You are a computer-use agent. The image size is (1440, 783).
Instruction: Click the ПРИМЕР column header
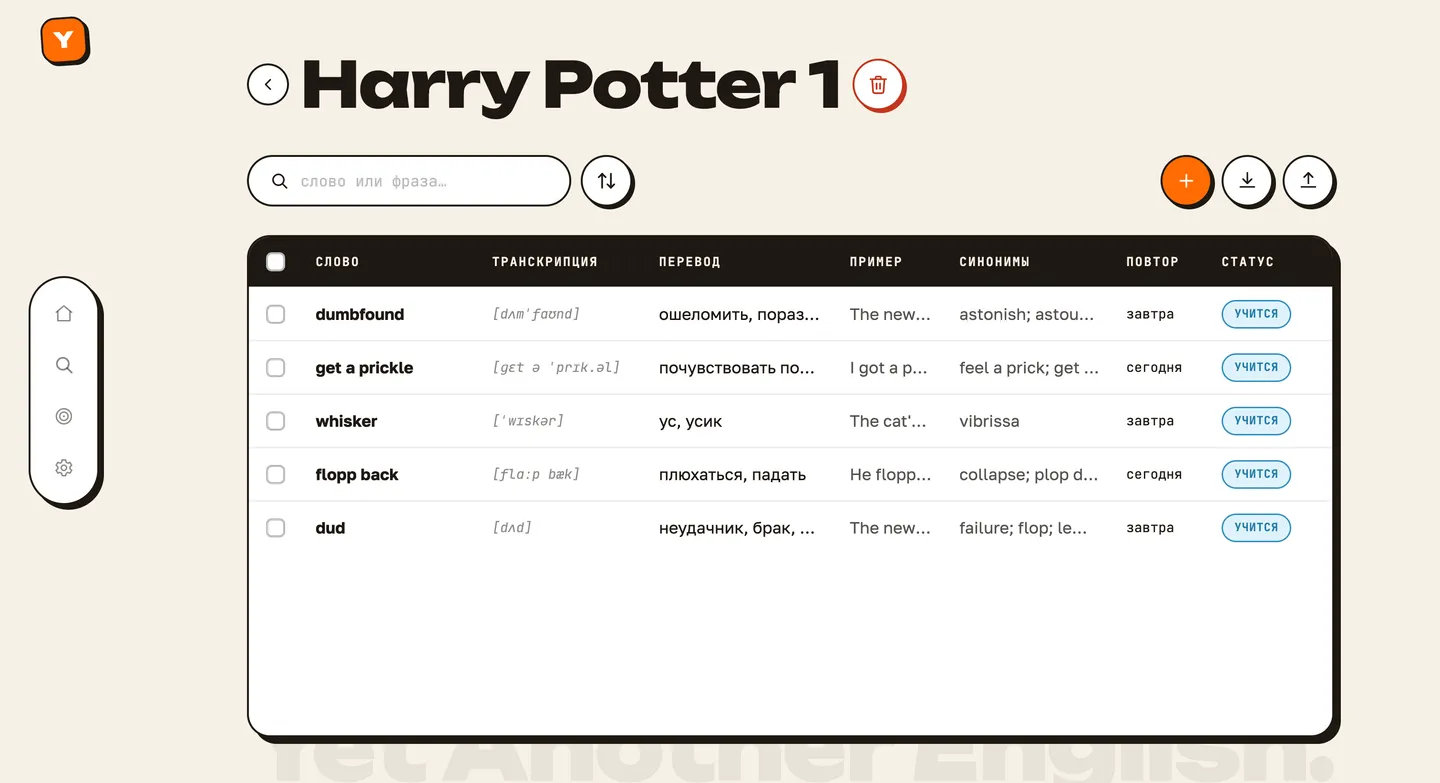tap(876, 262)
